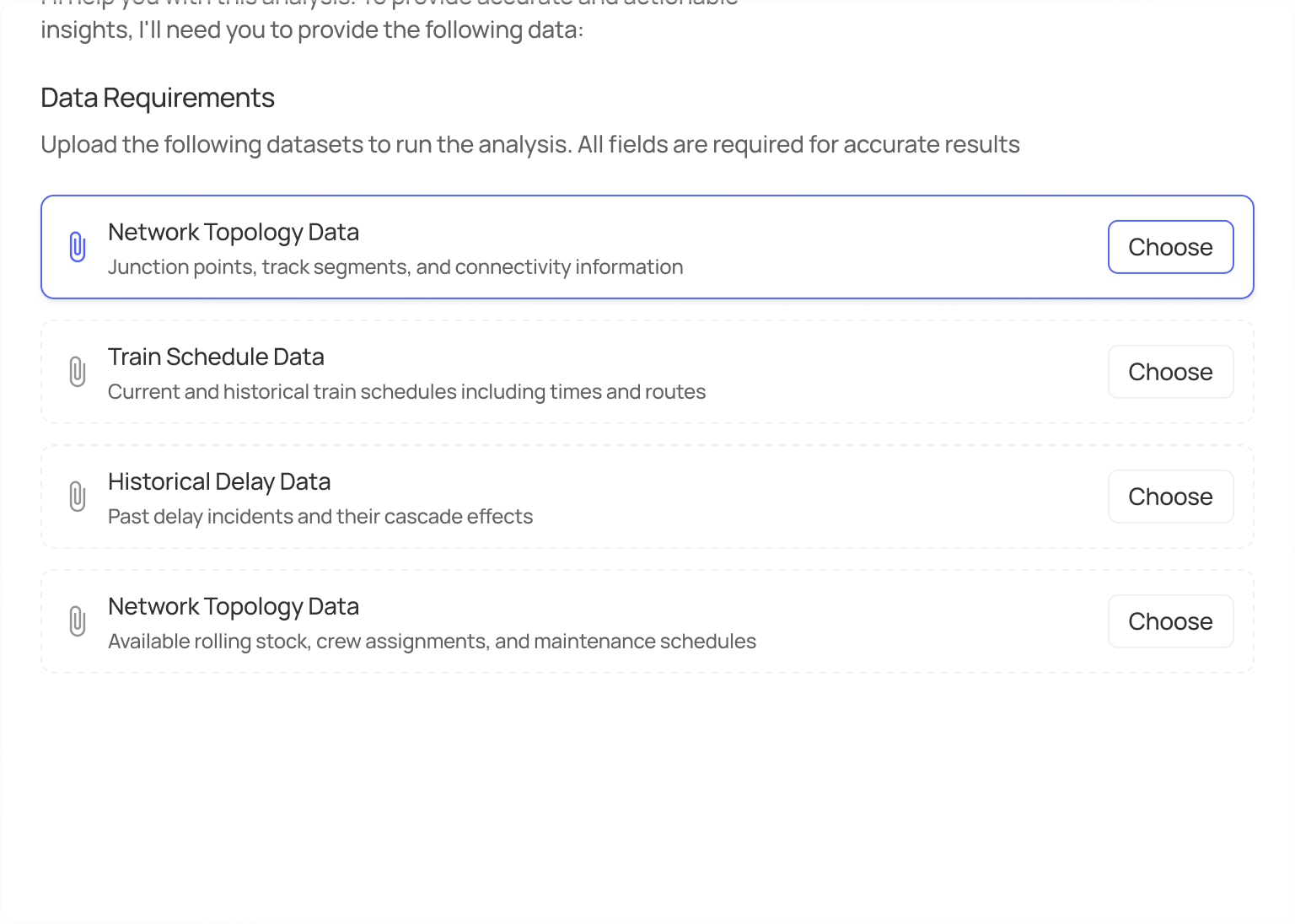The height and width of the screenshot is (924, 1295).
Task: Click the paperclip beside cascade effects description
Action: coord(78,497)
